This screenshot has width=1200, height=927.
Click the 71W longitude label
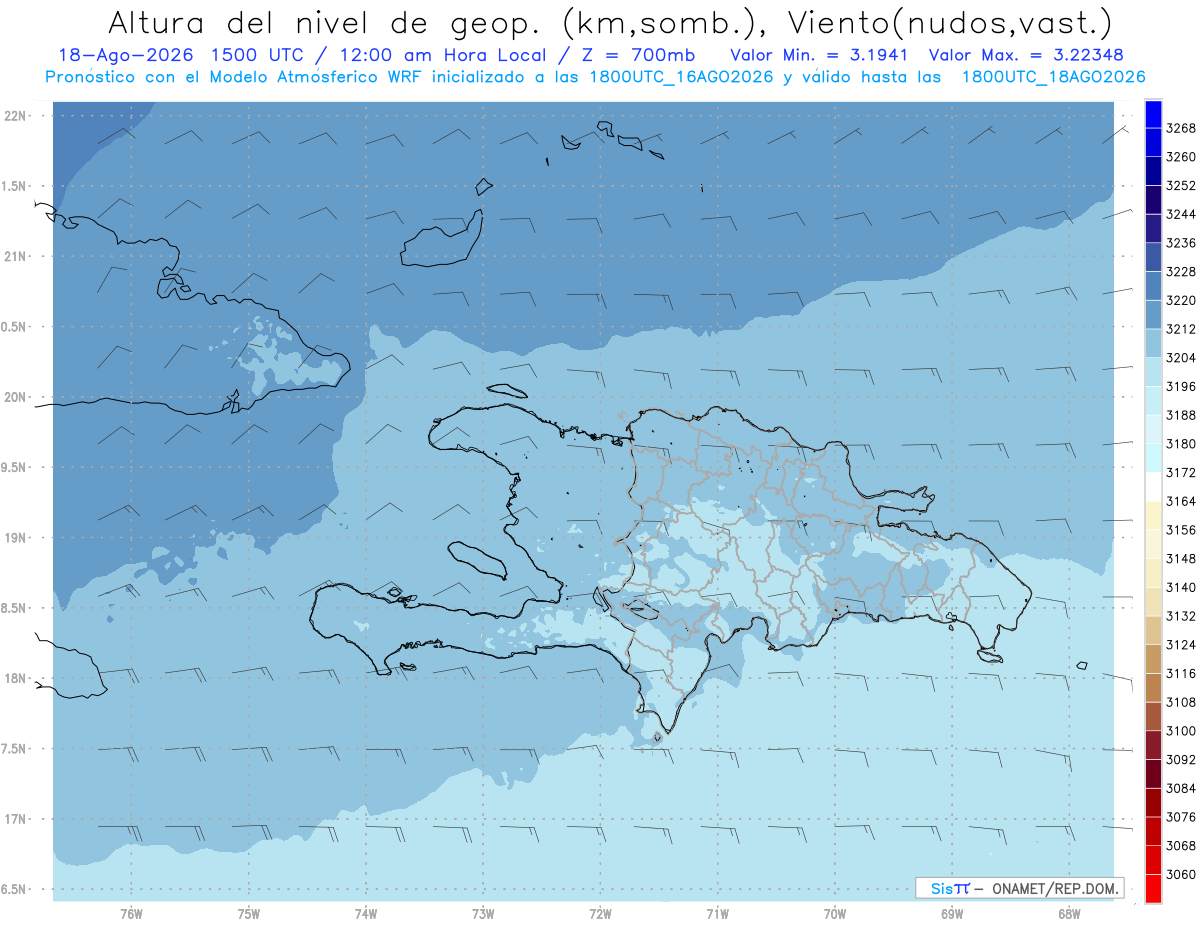click(718, 913)
